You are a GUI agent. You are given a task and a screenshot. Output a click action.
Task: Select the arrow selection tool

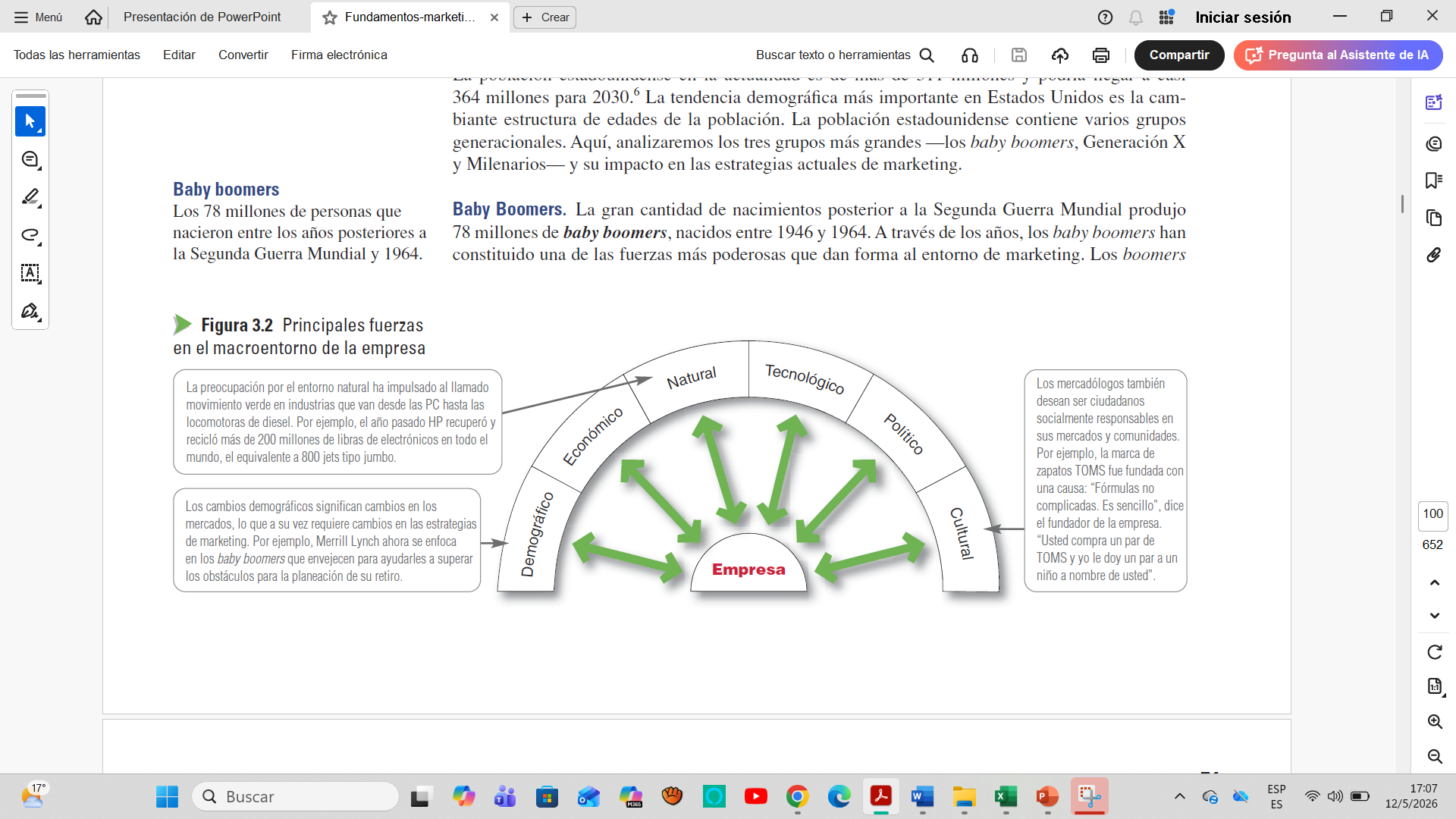click(30, 121)
